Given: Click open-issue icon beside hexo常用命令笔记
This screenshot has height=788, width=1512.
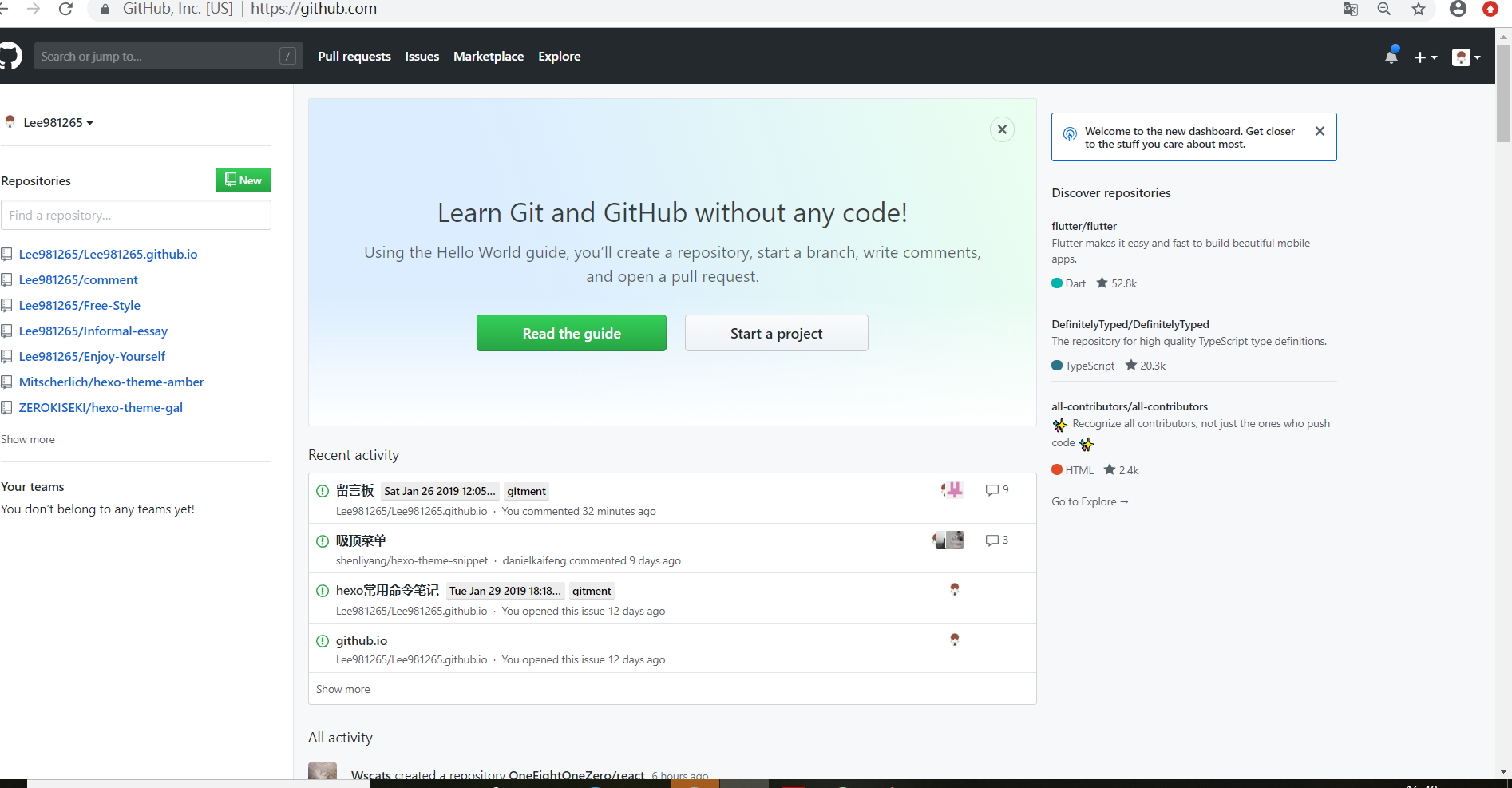Looking at the screenshot, I should (x=323, y=591).
